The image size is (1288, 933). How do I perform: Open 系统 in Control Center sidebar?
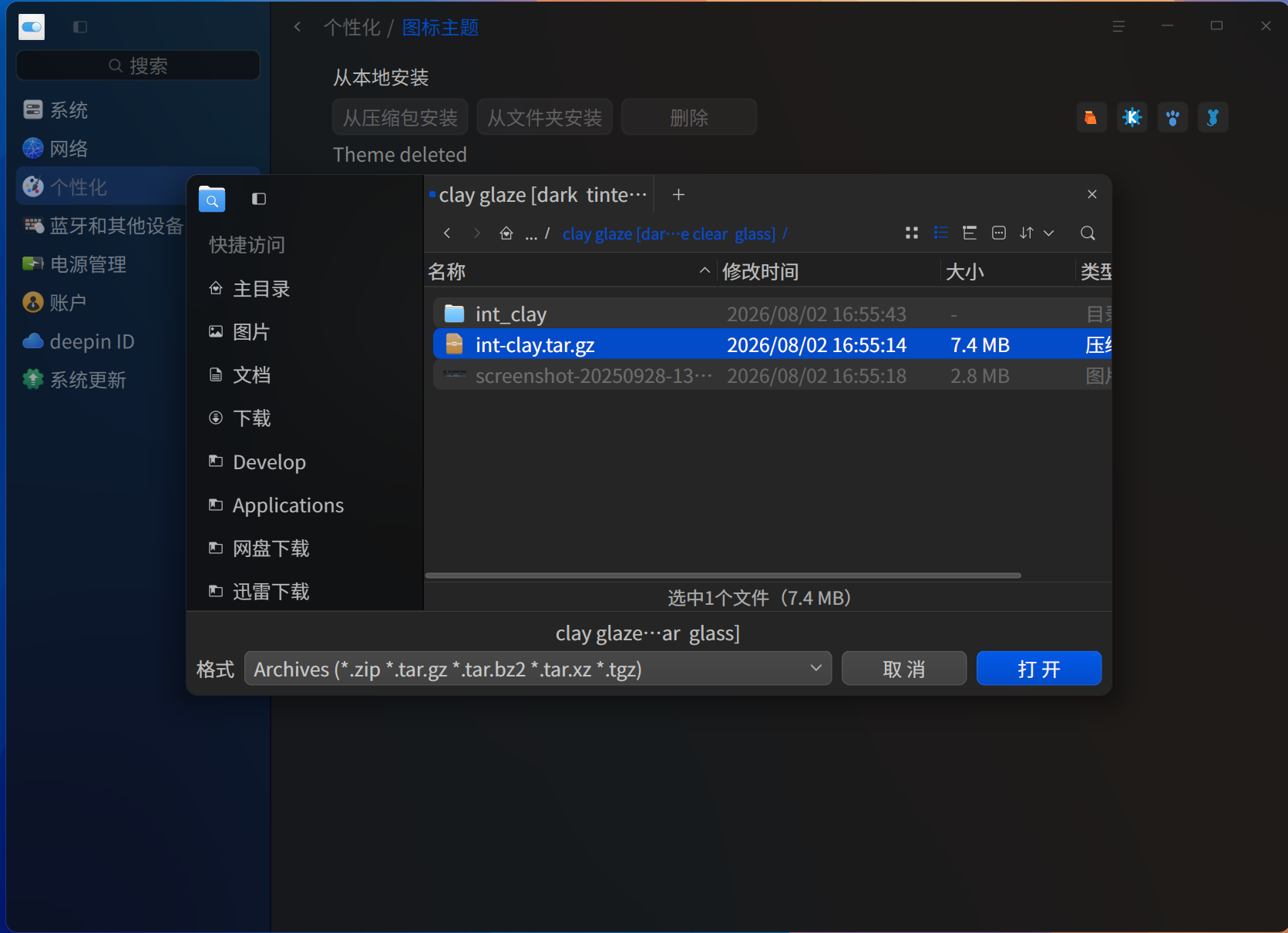coord(138,110)
